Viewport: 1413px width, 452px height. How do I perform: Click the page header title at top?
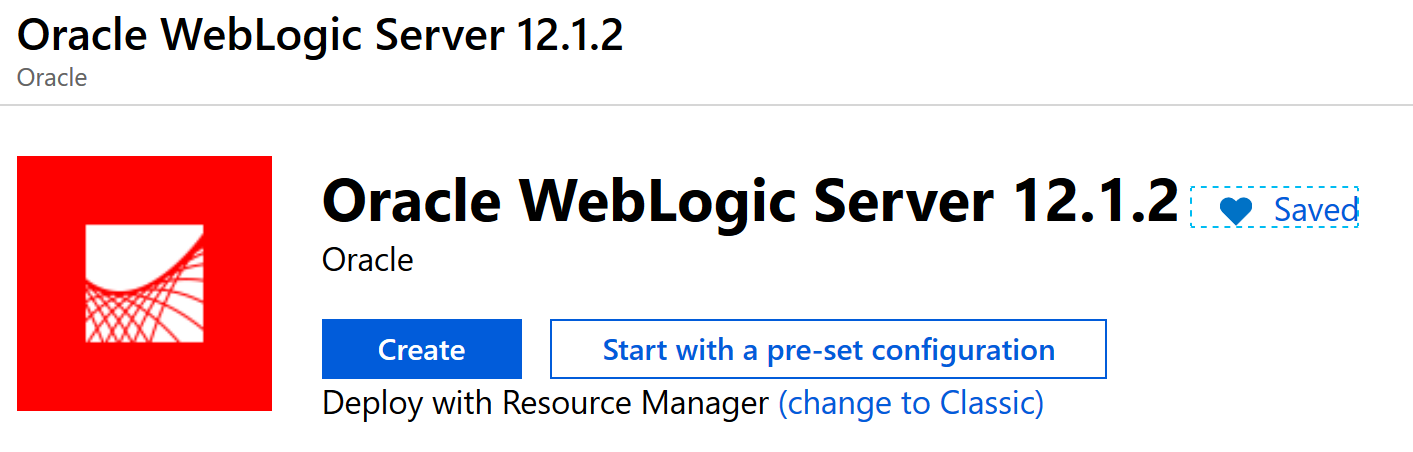pyautogui.click(x=320, y=35)
